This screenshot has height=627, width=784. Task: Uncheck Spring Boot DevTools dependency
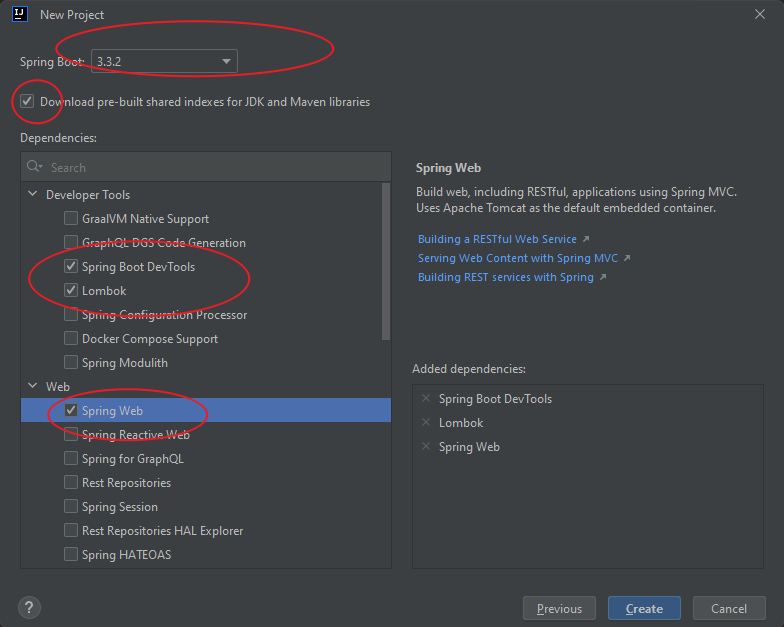click(x=71, y=266)
